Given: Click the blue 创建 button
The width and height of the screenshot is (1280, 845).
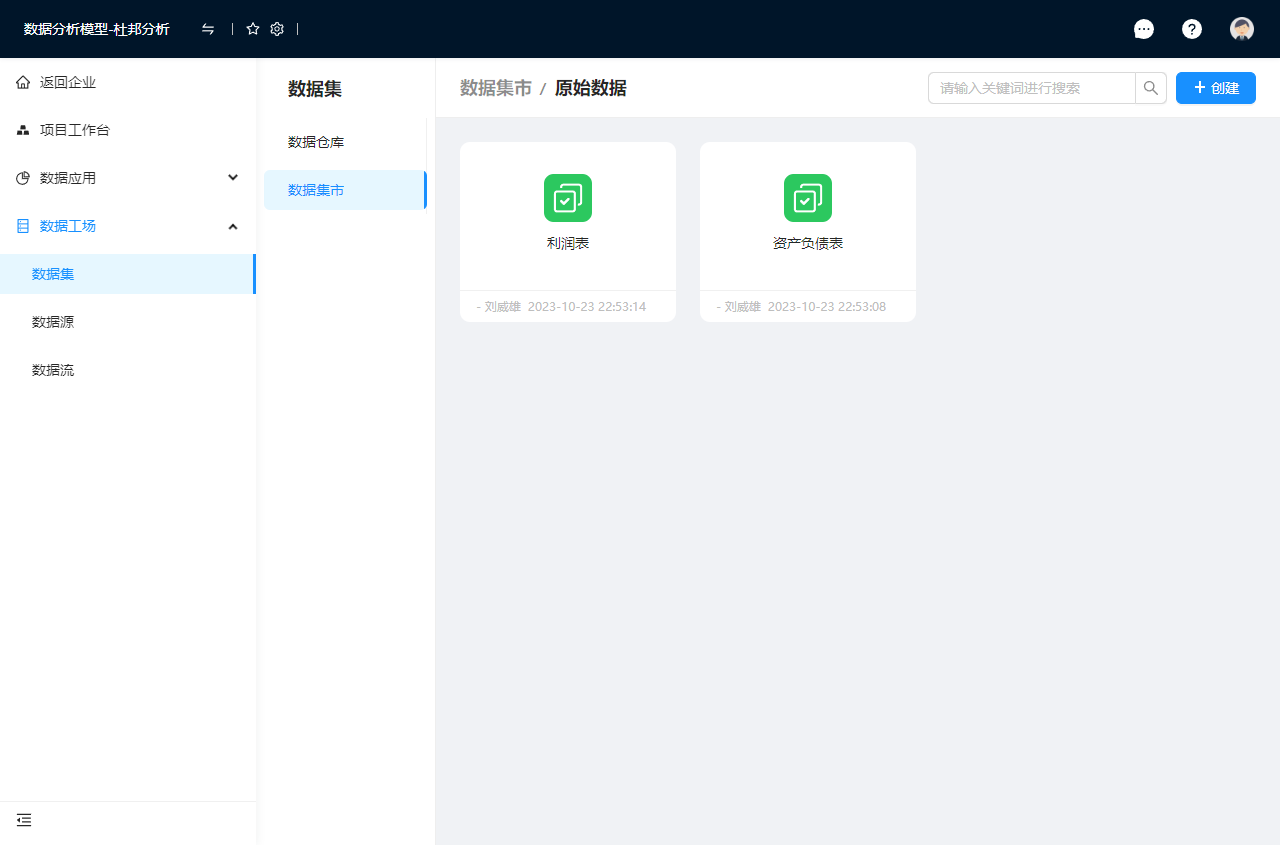Looking at the screenshot, I should pos(1215,88).
